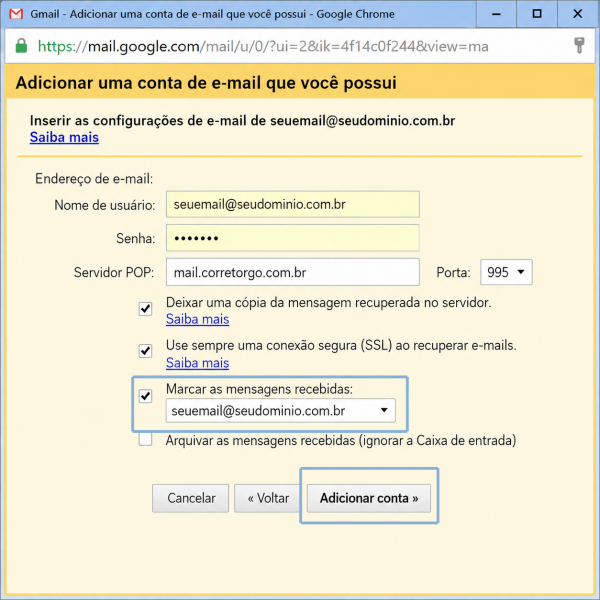Click the 'Servidor POP:' label
This screenshot has width=600, height=600.
point(114,272)
